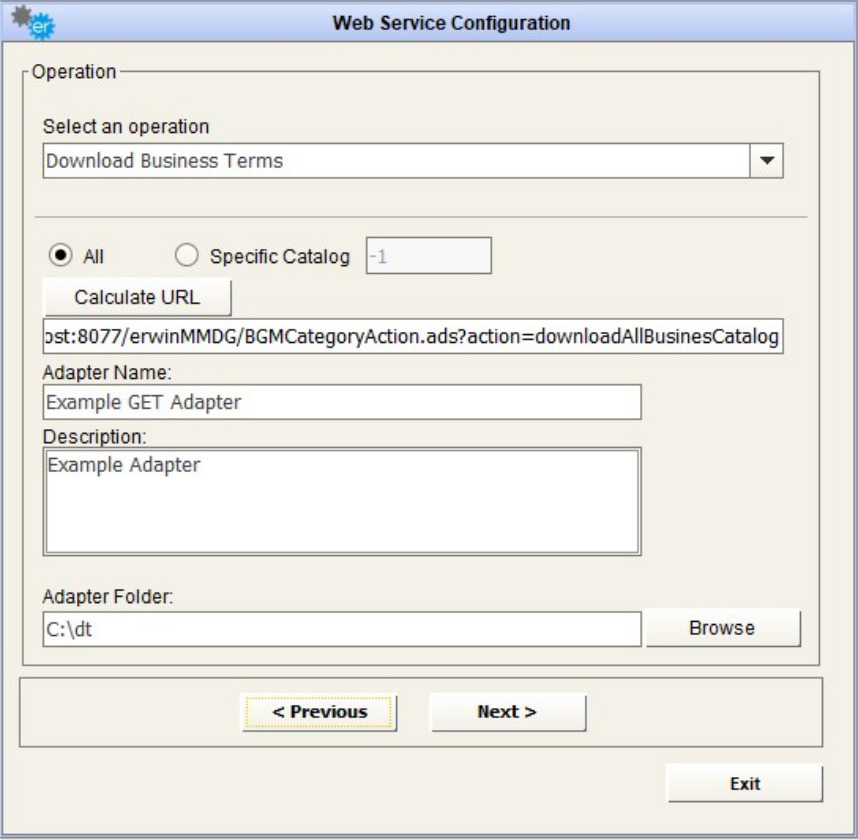Click the catalog ID field showing -1
The image size is (858, 840).
pyautogui.click(x=430, y=256)
